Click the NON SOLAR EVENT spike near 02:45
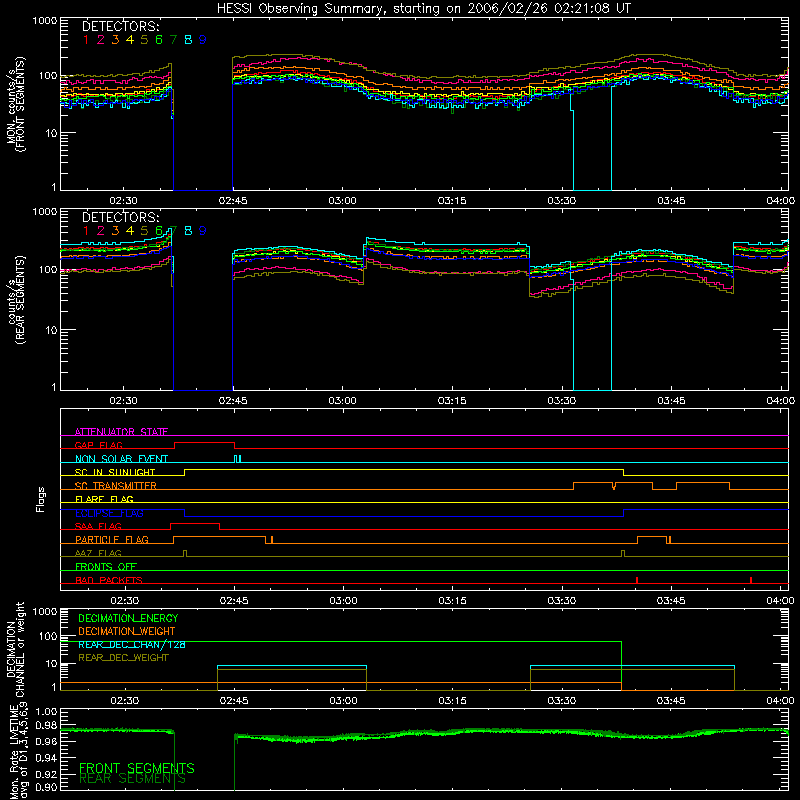The image size is (800, 800). tap(238, 459)
